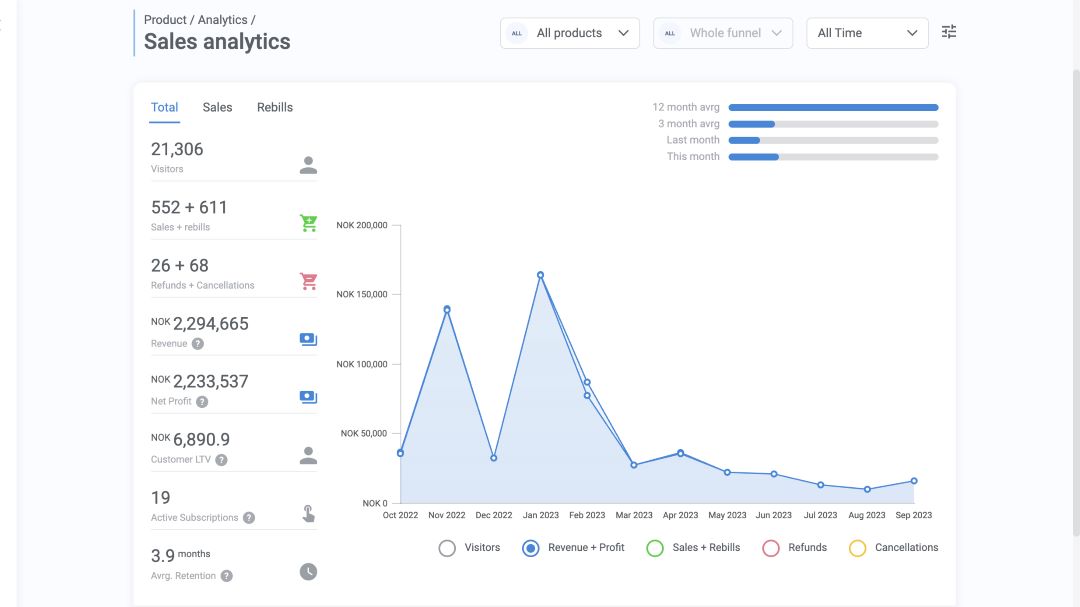Click the green Sales + rebills cart icon

click(308, 223)
